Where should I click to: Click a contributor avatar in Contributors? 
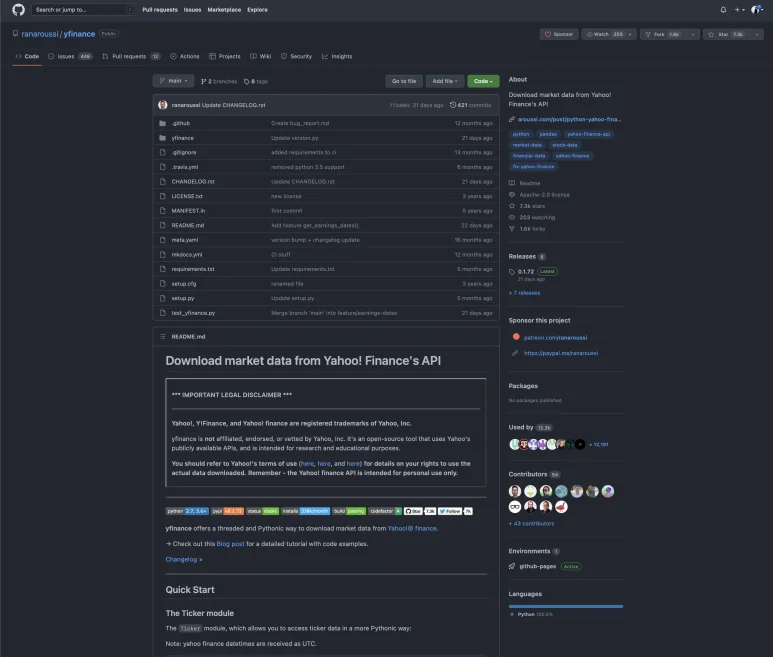click(x=515, y=491)
